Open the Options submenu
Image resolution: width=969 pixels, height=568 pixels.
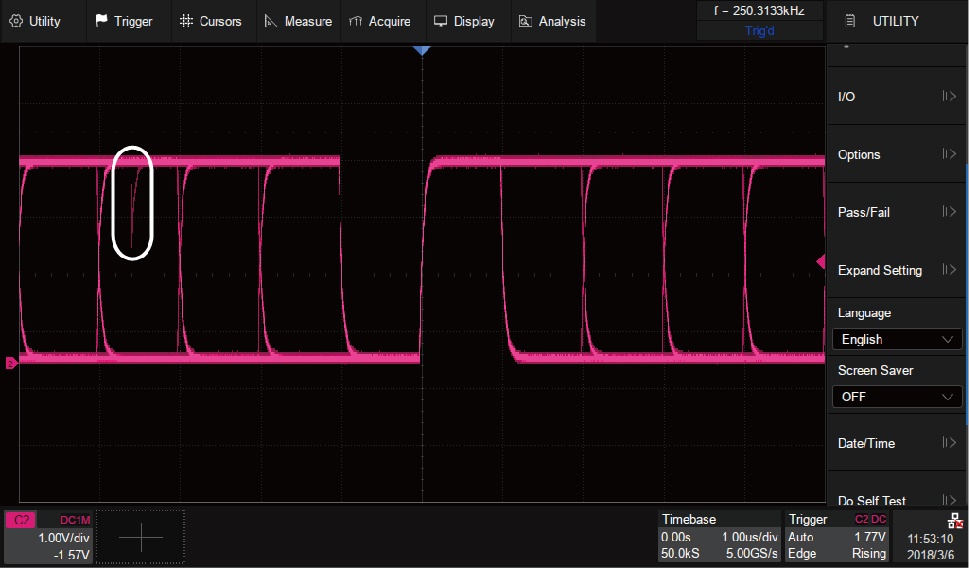(897, 155)
